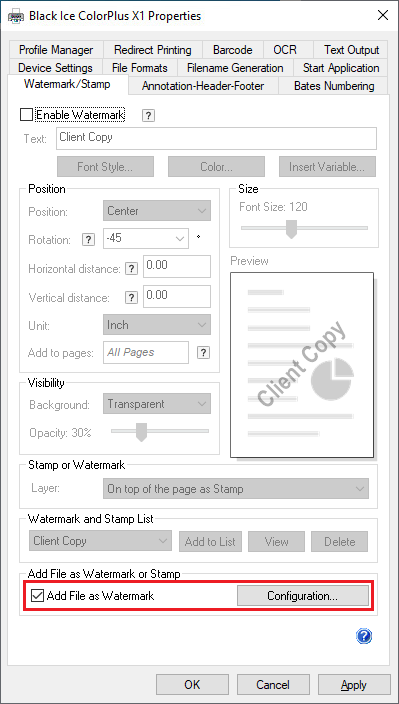The image size is (399, 704).
Task: Switch to the Profile Manager tab
Action: pos(56,50)
